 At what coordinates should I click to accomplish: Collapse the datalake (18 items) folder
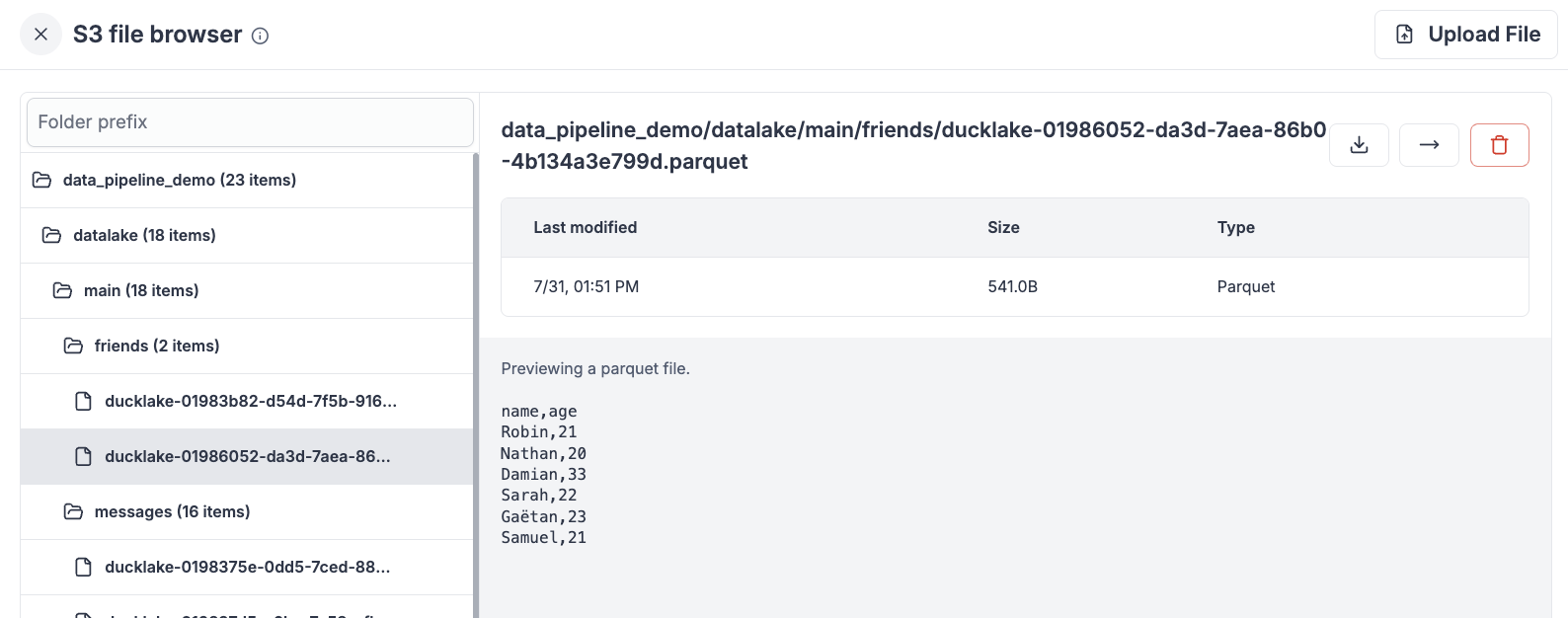click(x=144, y=235)
